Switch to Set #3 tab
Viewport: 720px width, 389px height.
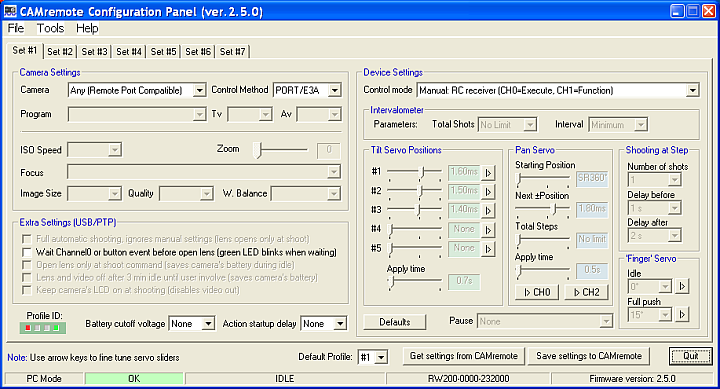tap(94, 52)
